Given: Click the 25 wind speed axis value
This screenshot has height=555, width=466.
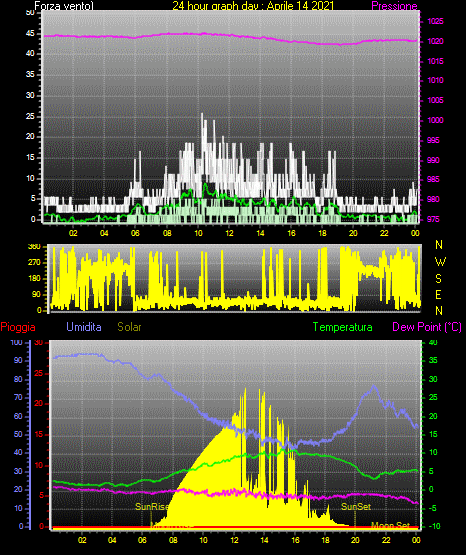Looking at the screenshot, I should coord(30,116).
